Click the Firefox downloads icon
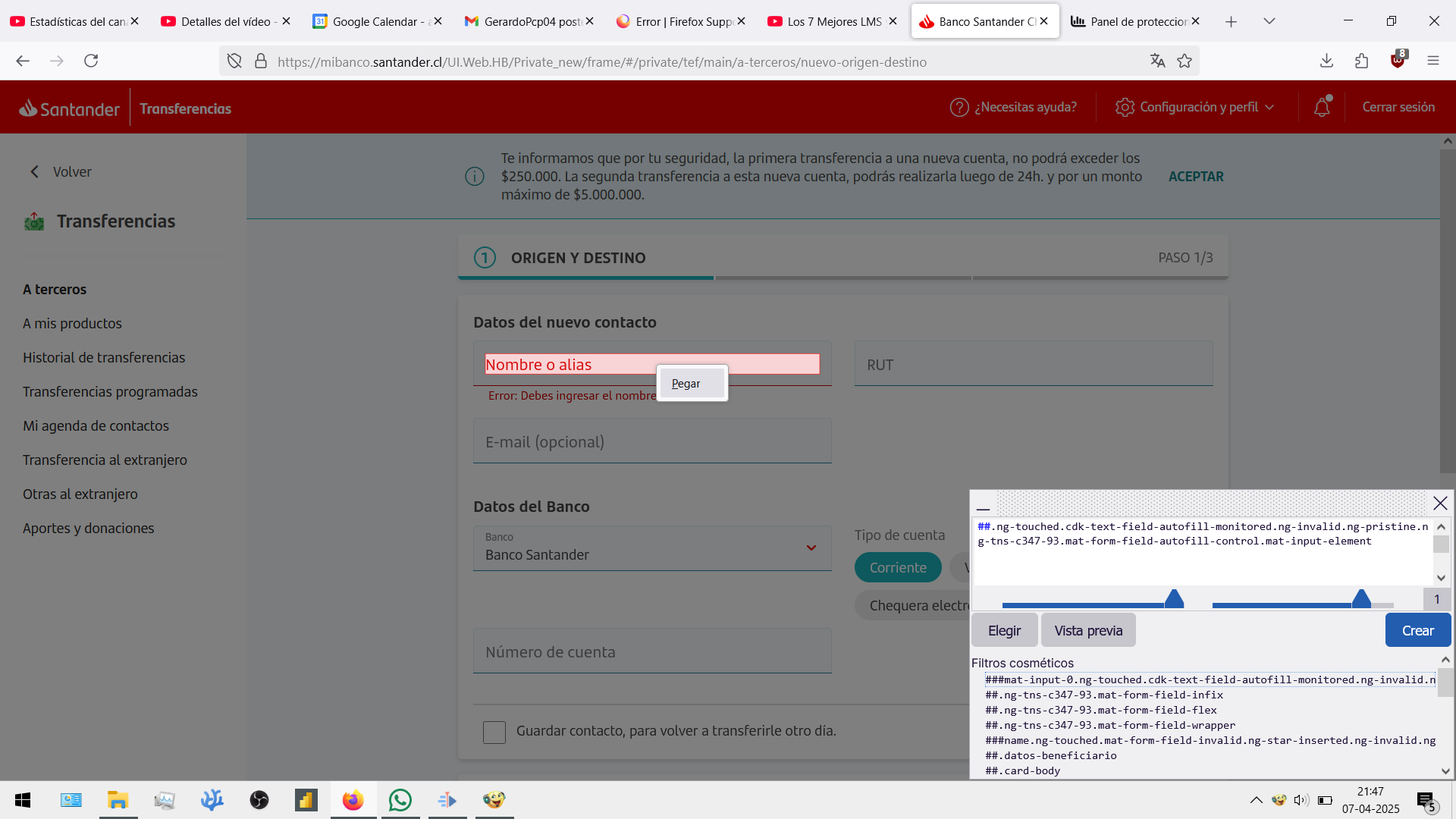The image size is (1456, 819). (1326, 61)
